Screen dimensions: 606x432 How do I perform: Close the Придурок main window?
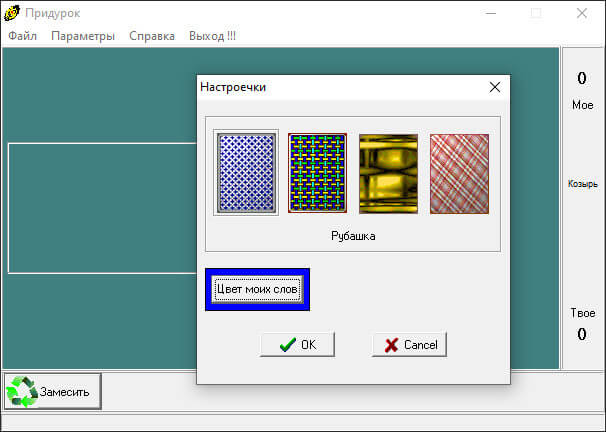(582, 13)
